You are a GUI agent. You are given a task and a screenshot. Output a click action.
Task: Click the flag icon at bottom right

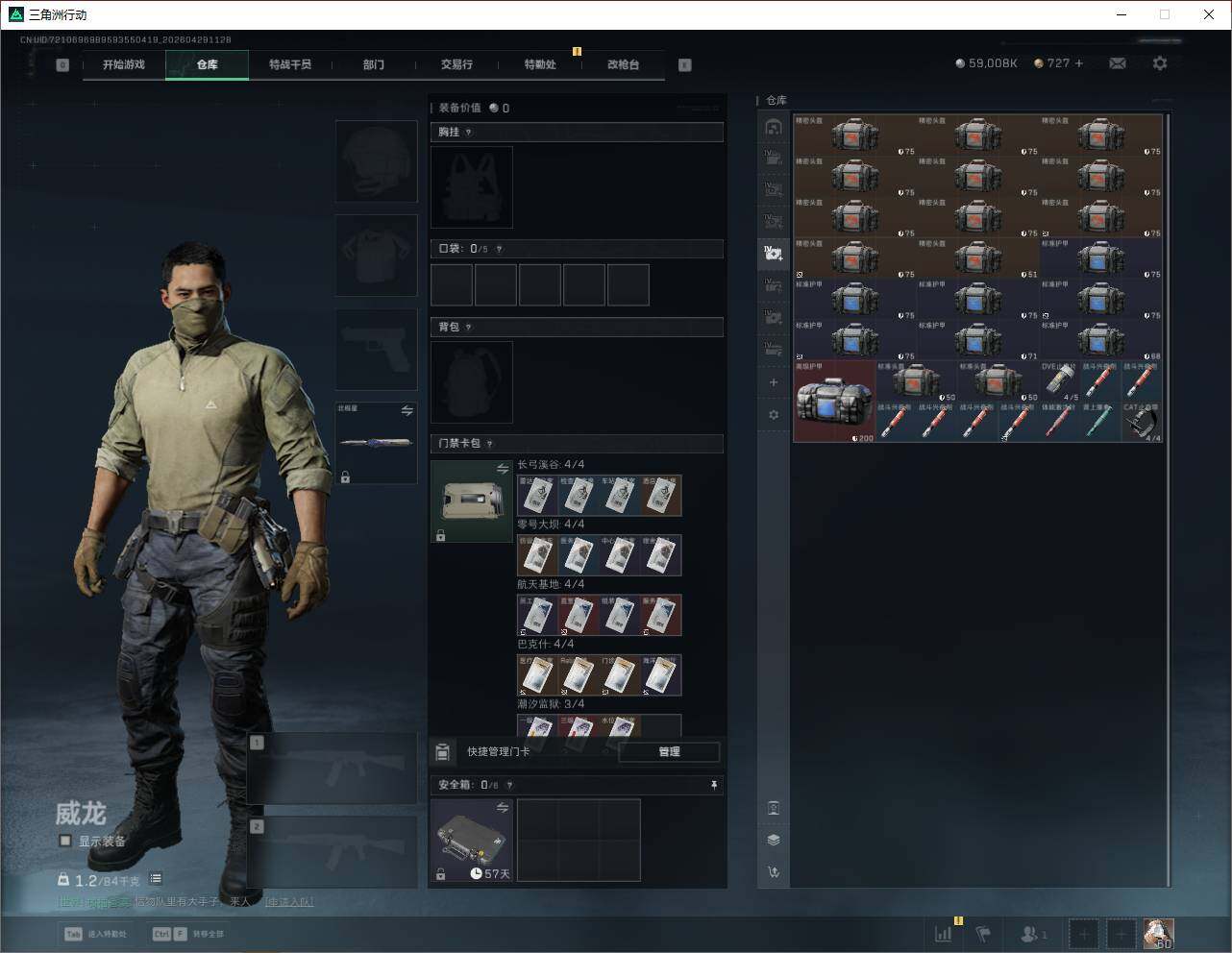(x=983, y=933)
